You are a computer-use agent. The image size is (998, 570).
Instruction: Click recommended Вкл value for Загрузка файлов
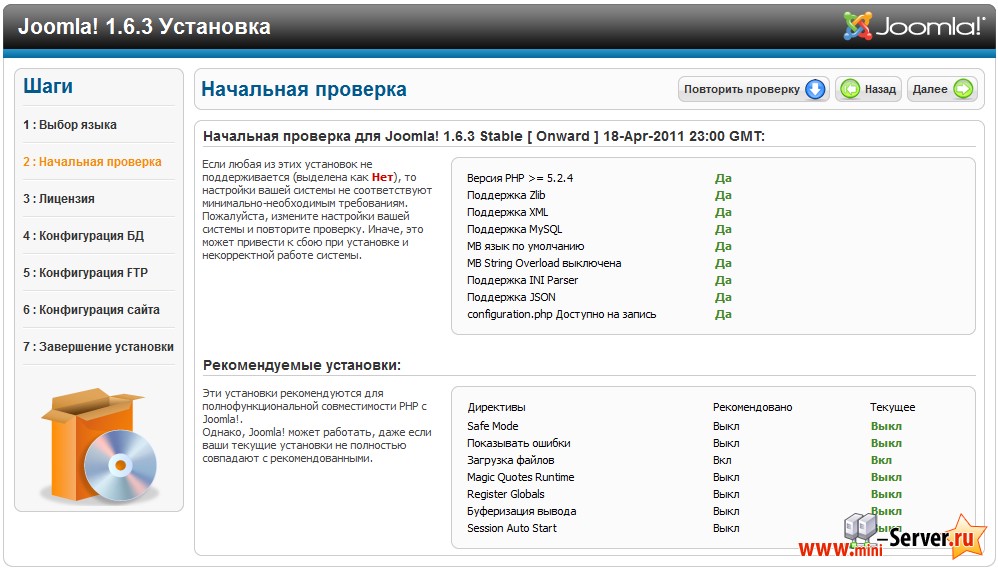(722, 460)
